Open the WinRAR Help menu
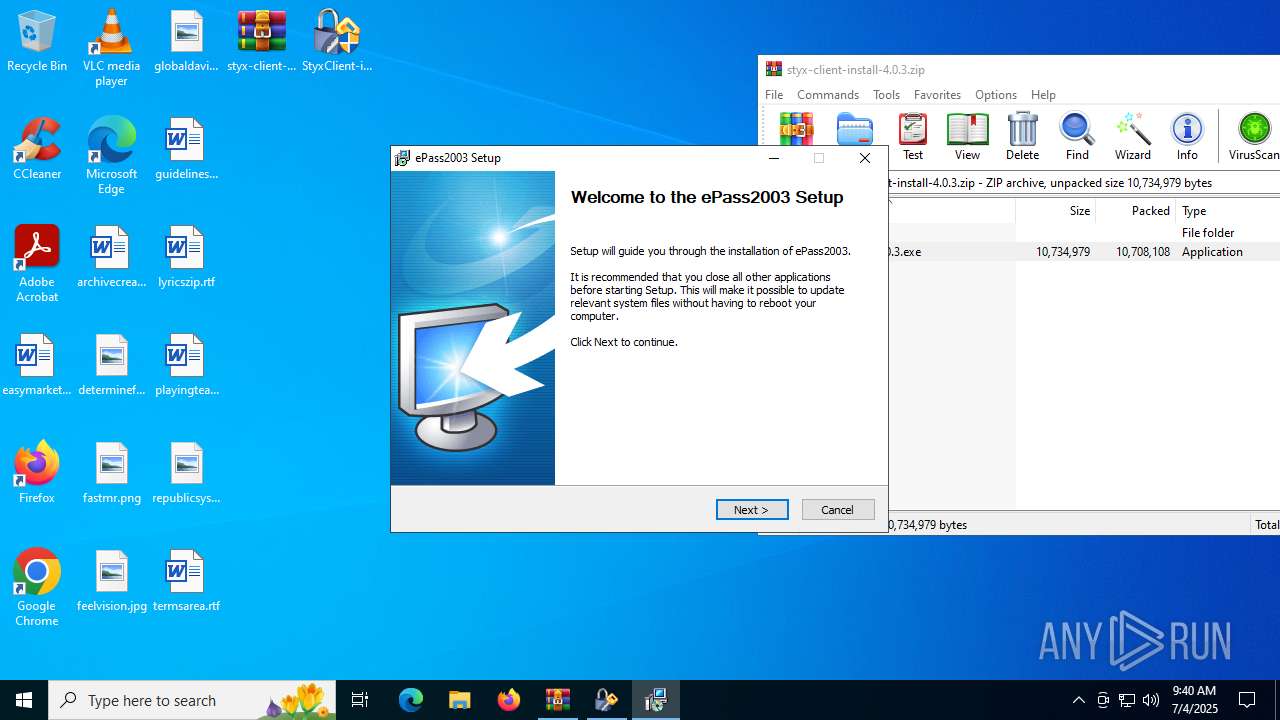The height and width of the screenshot is (720, 1280). [x=1043, y=94]
